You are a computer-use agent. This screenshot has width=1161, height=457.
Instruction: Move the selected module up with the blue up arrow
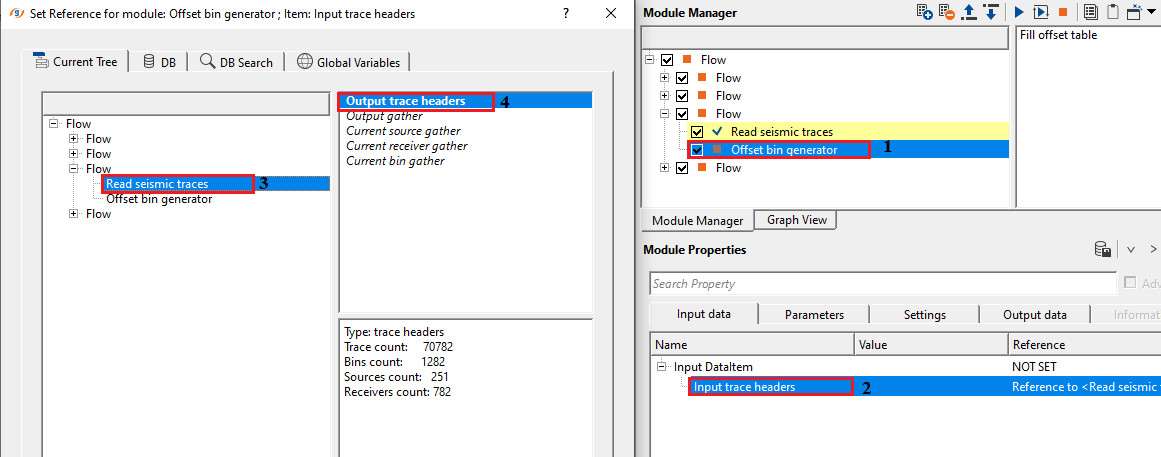point(968,12)
